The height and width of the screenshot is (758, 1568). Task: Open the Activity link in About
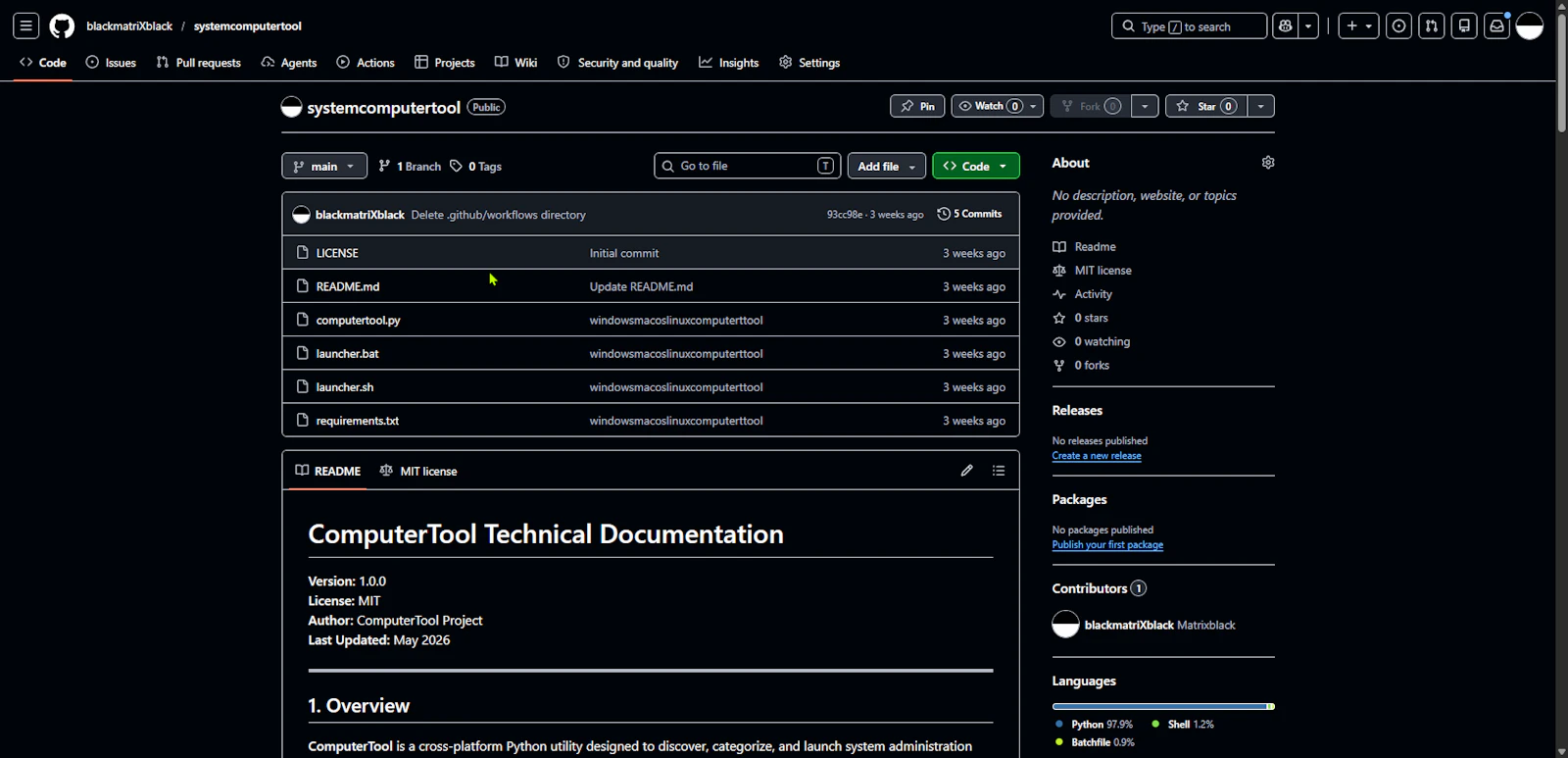1082,294
